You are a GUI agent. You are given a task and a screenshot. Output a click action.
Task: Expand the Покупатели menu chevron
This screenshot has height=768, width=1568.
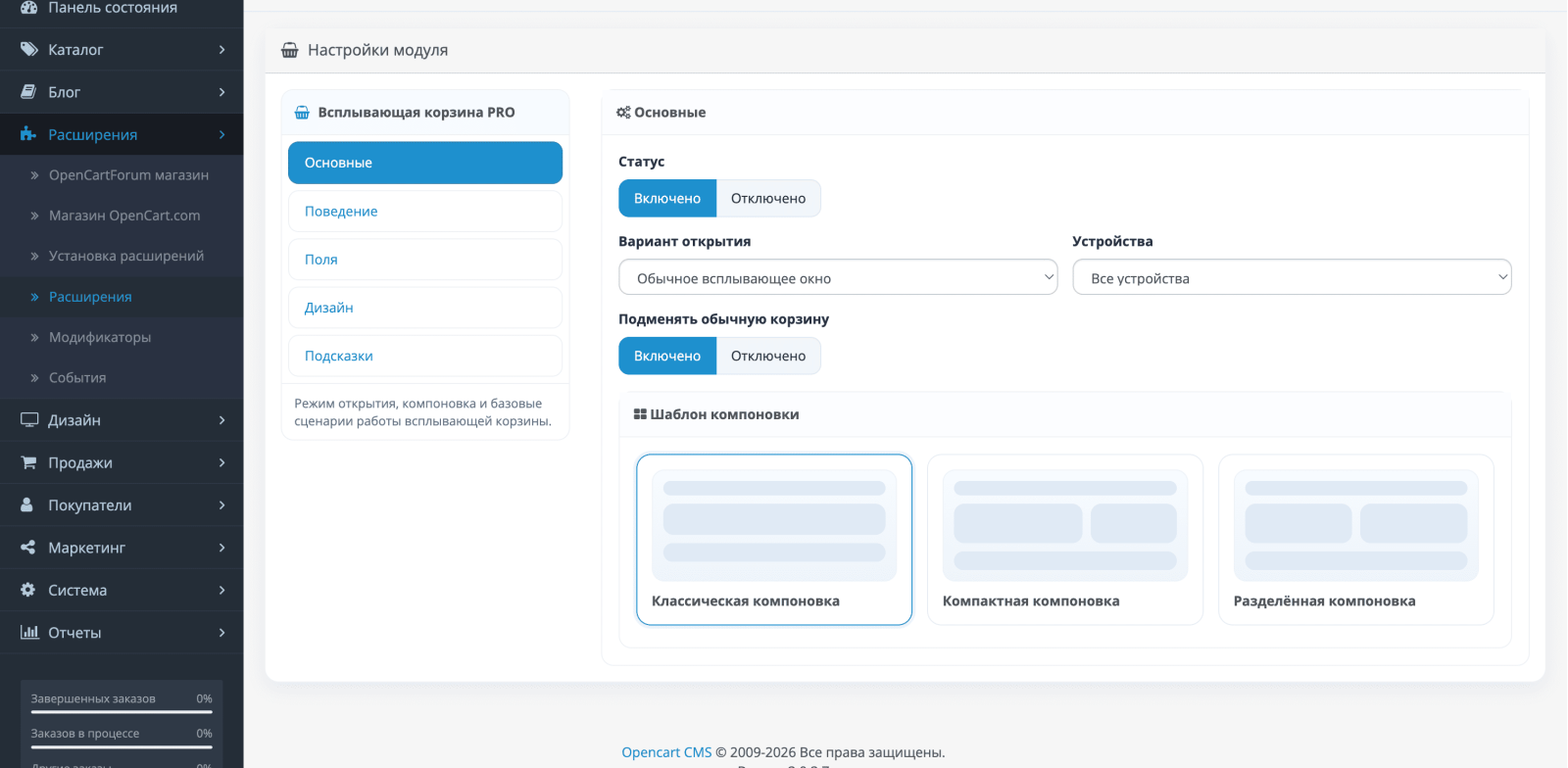point(221,504)
